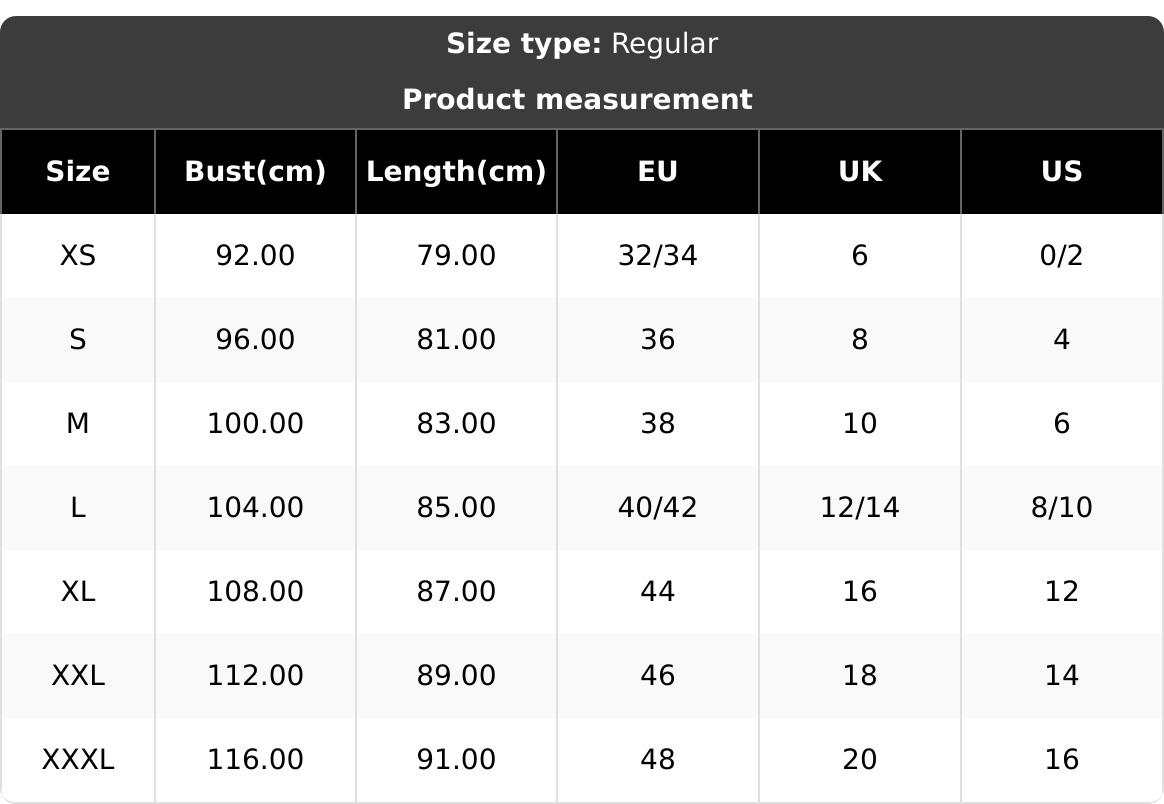Select the M size row label
This screenshot has width=1164, height=804.
(78, 424)
